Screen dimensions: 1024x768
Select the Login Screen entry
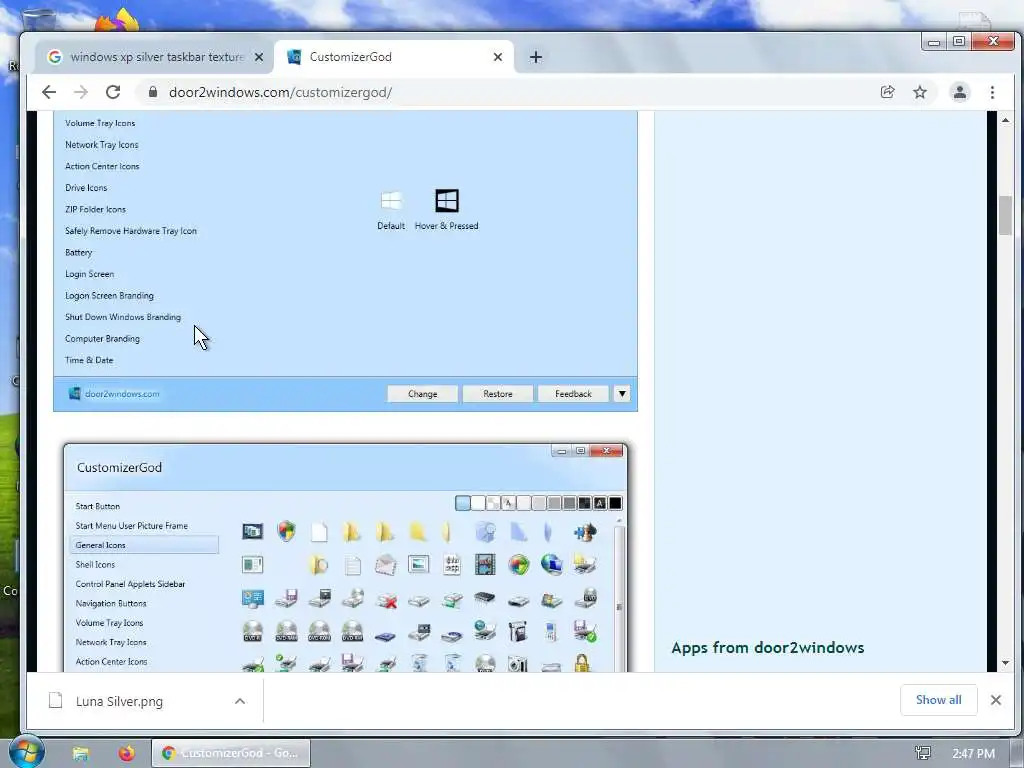pos(89,274)
